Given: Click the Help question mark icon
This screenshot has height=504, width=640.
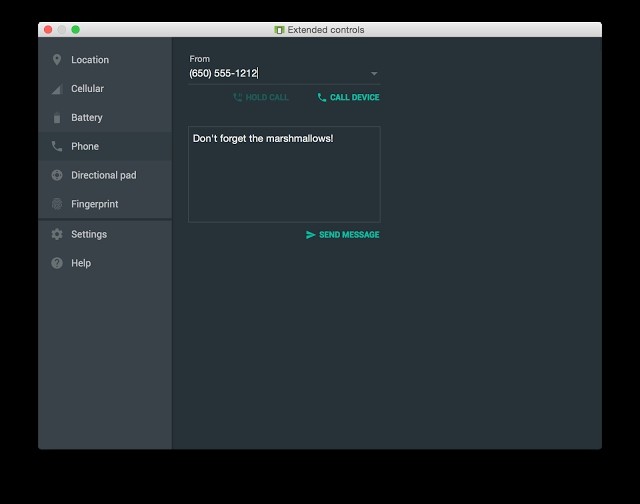Looking at the screenshot, I should (57, 263).
